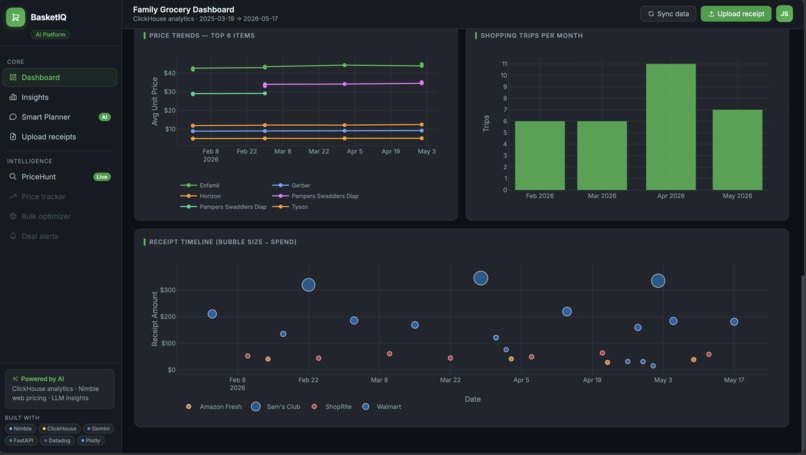Toggle Amazon Fresh in the timeline legend
The image size is (806, 455).
(x=213, y=407)
